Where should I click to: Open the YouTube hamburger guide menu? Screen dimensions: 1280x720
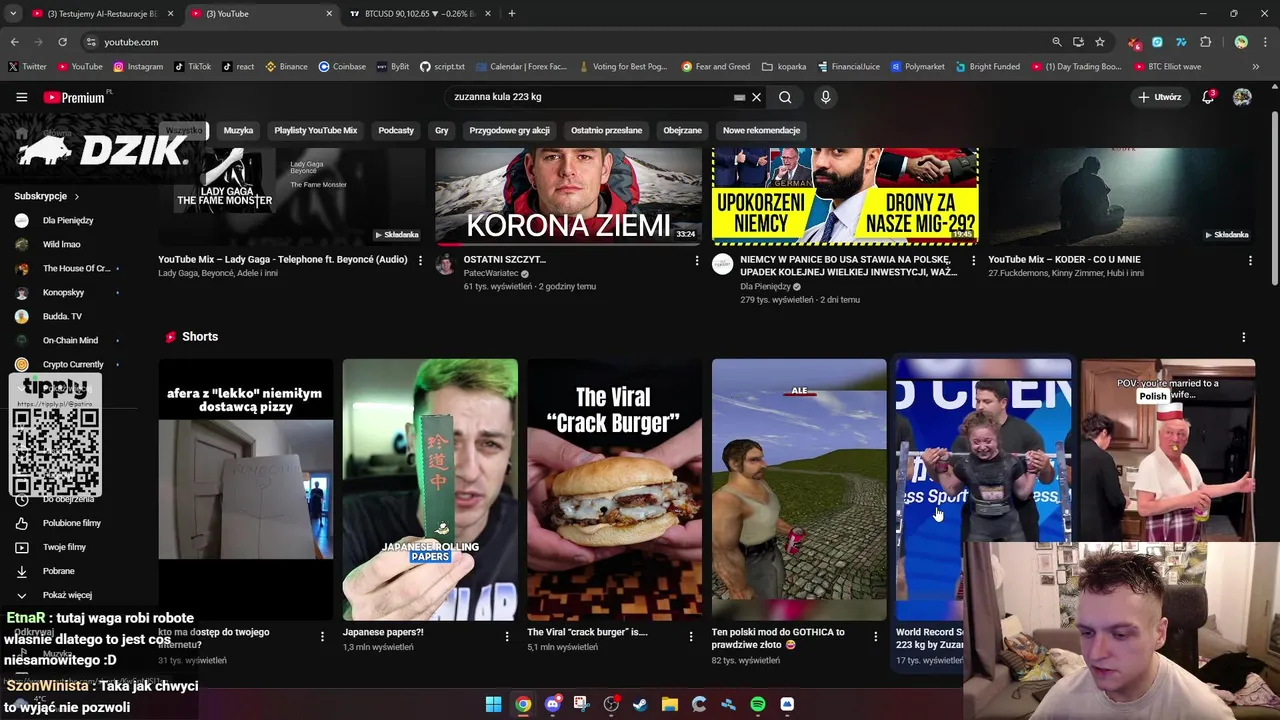click(21, 97)
